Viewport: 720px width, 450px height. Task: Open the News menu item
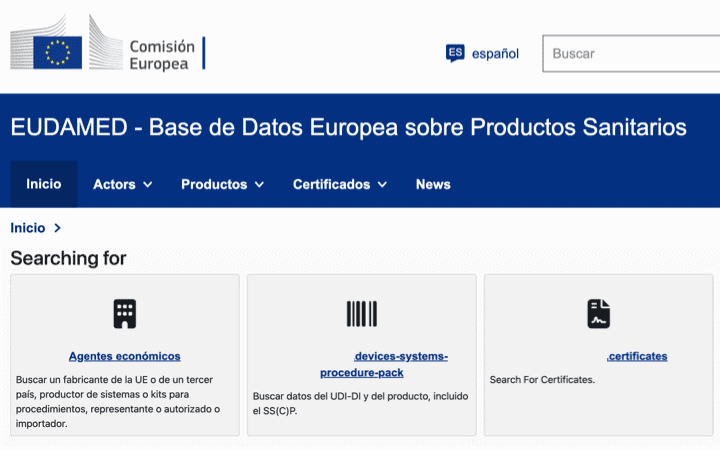[x=433, y=184]
